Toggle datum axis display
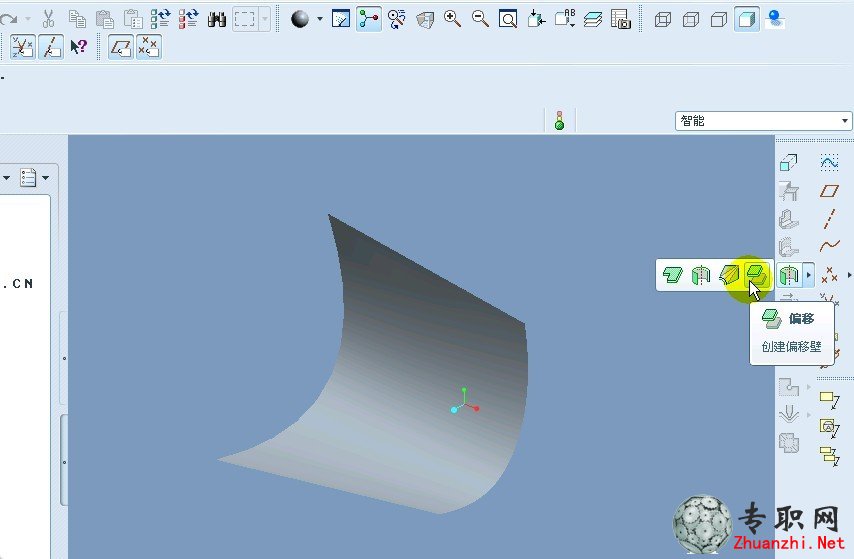This screenshot has height=559, width=854. (x=51, y=47)
